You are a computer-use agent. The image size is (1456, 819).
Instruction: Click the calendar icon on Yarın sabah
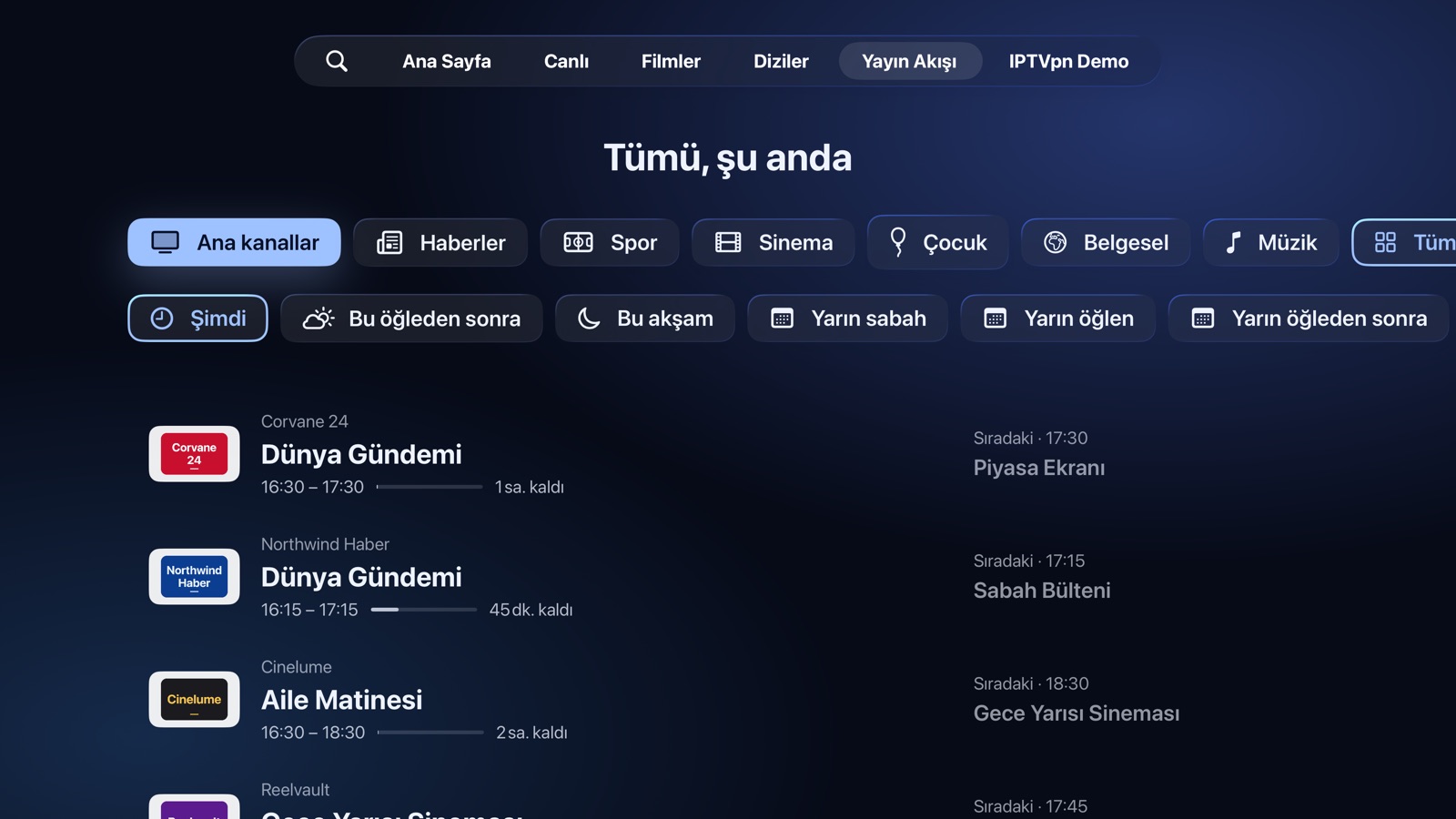click(783, 318)
